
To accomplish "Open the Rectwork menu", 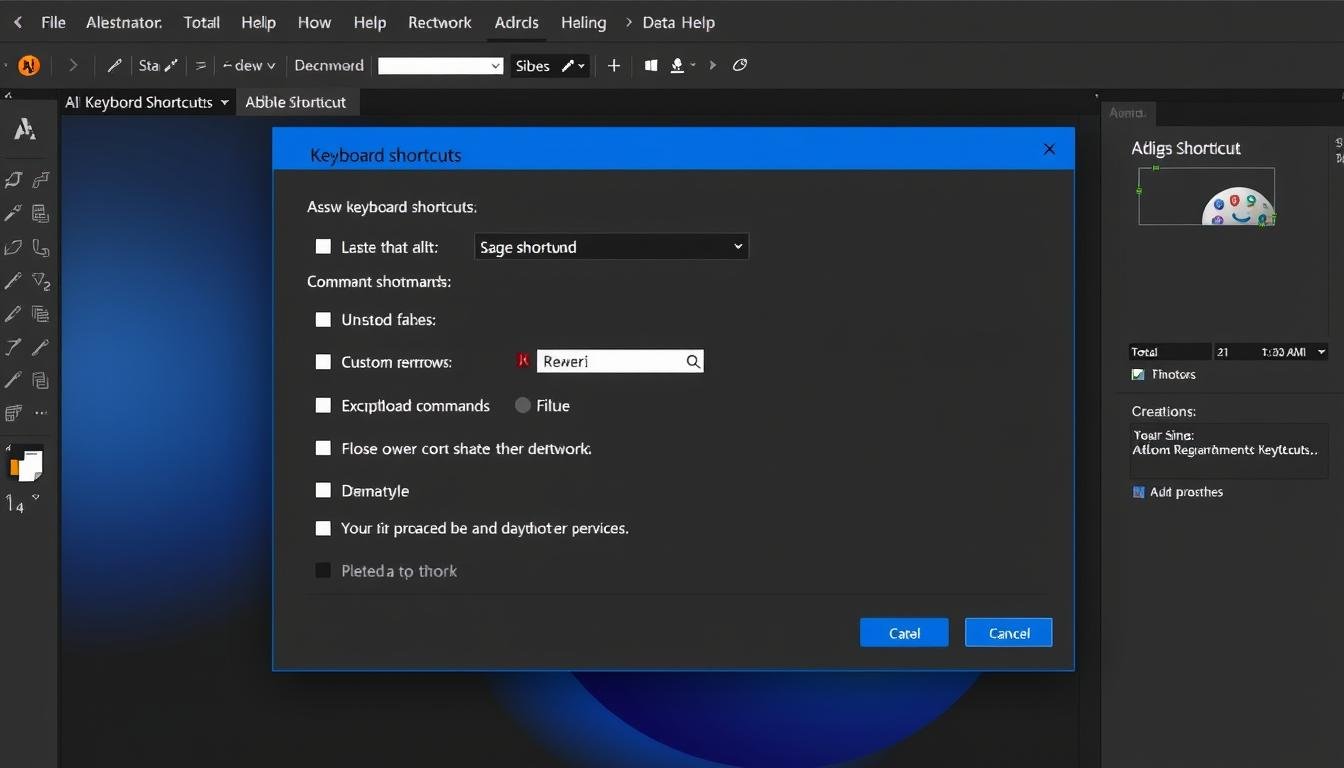I will coord(440,22).
